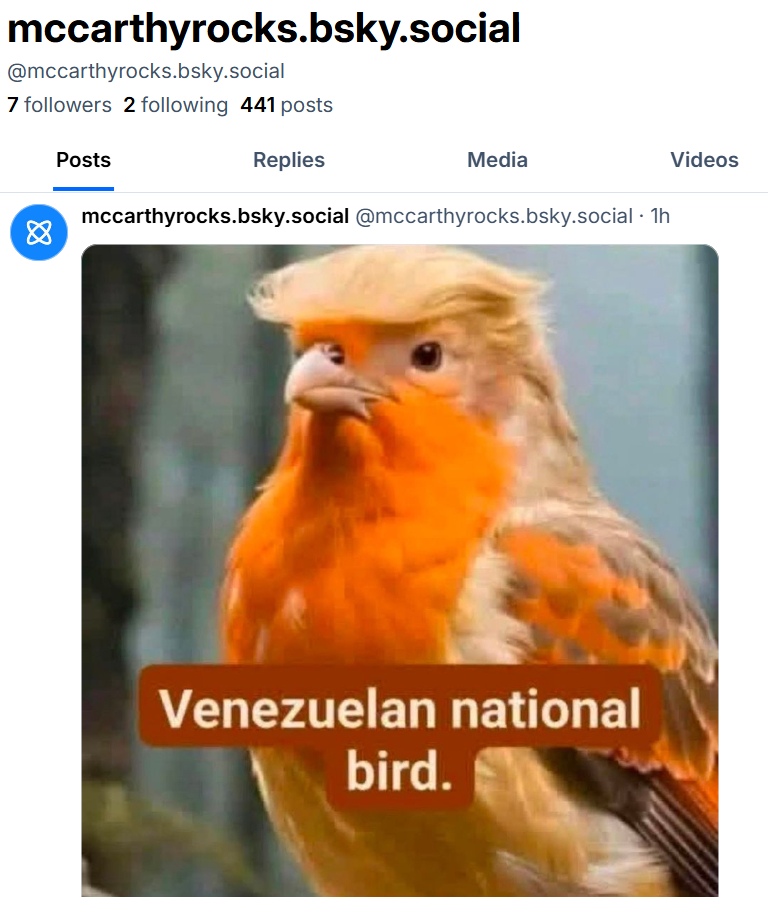This screenshot has width=768, height=897.
Task: Click the grey @mccarthyrocks handle in the post header
Action: (x=494, y=216)
